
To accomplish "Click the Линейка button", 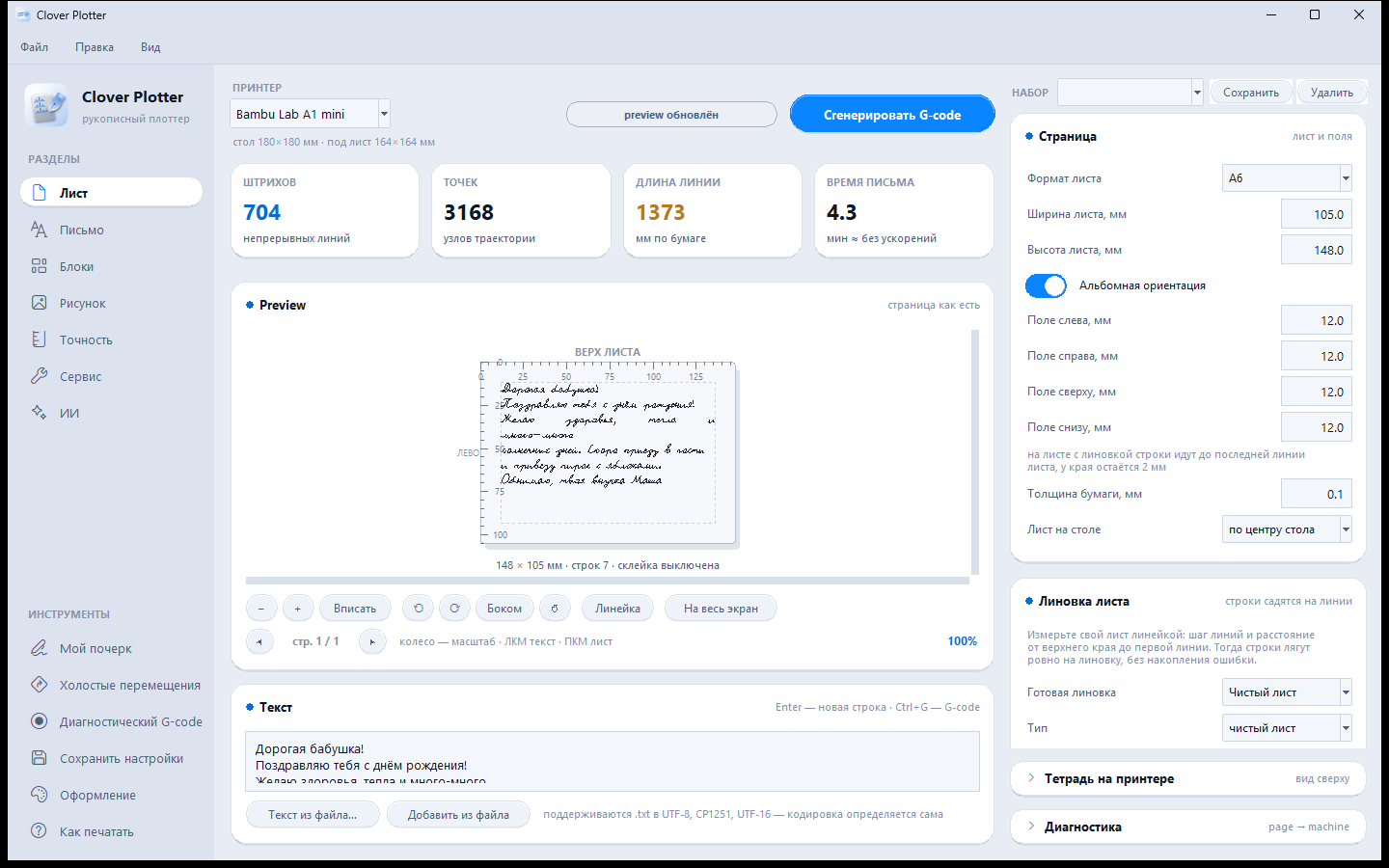I will (x=617, y=609).
